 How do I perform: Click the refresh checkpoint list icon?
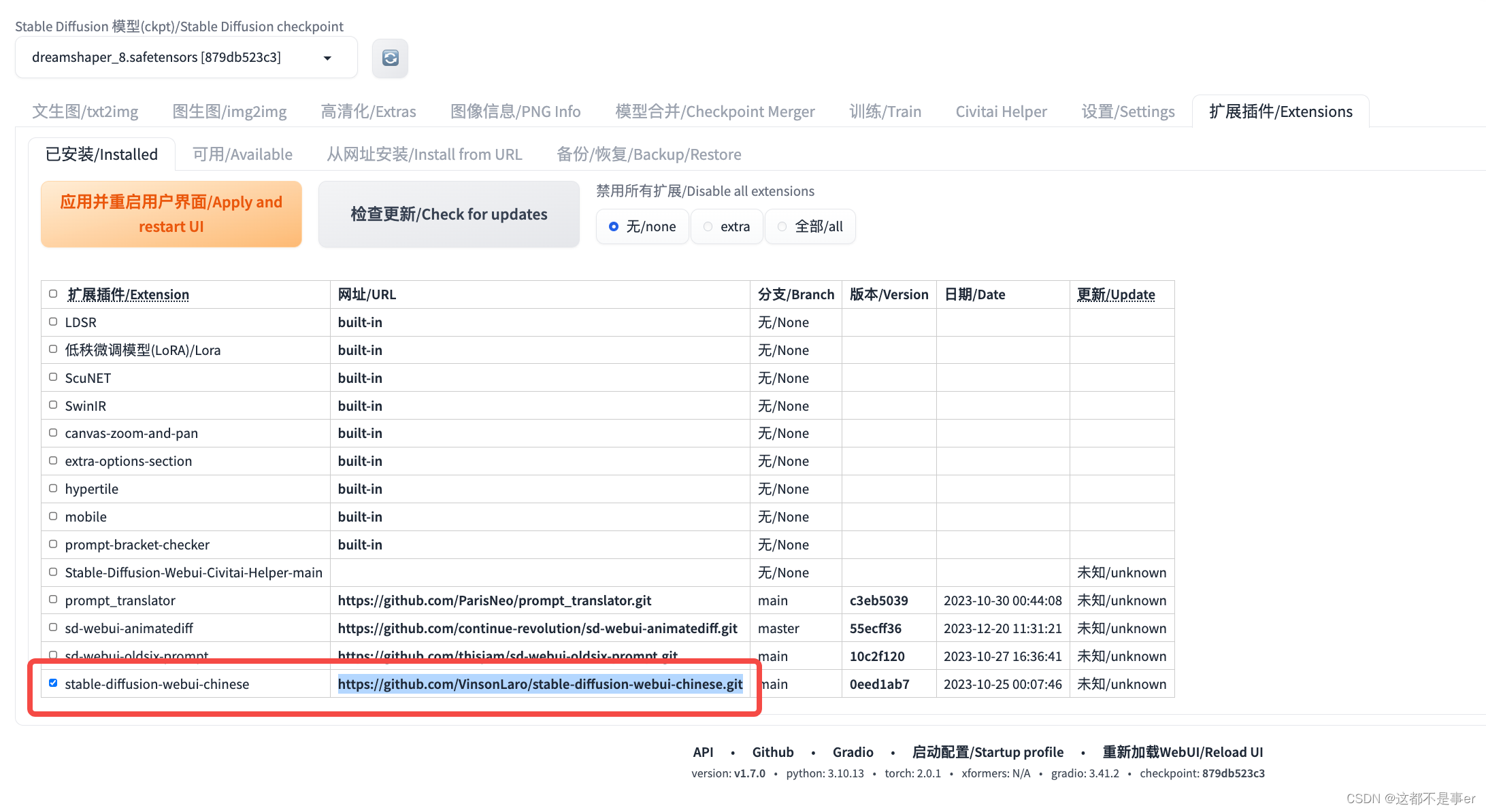(390, 58)
